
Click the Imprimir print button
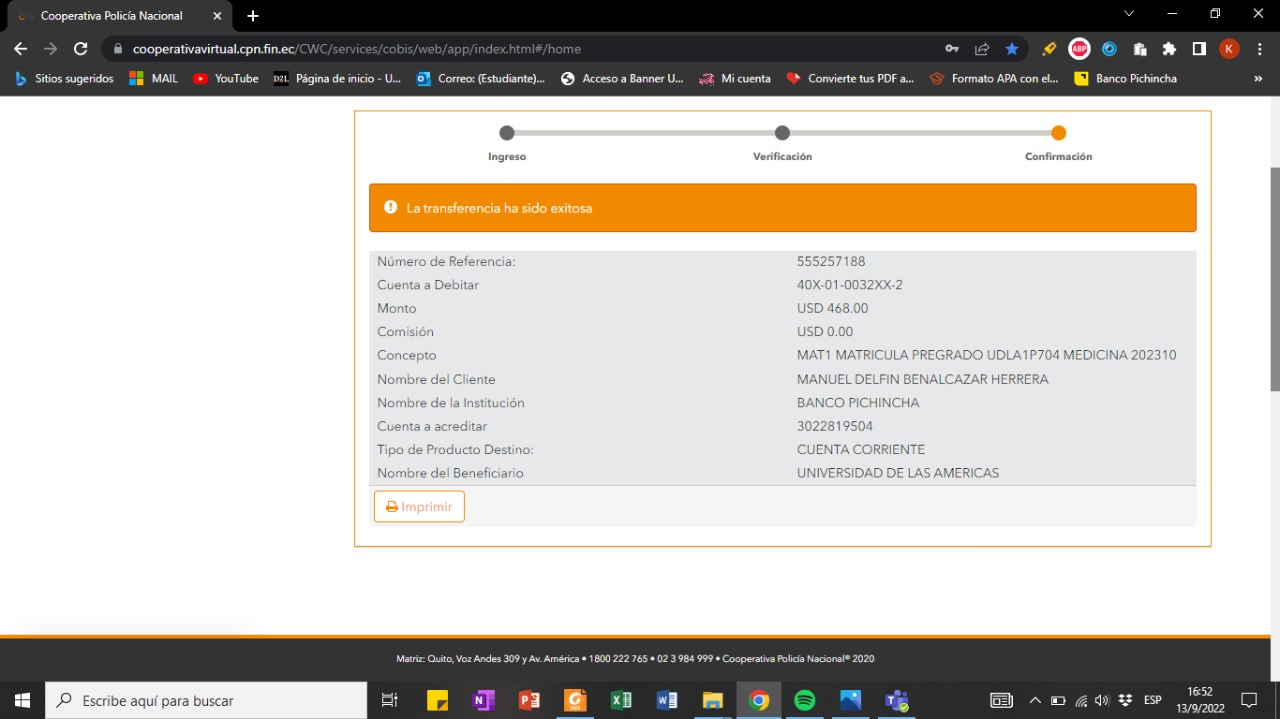point(419,507)
